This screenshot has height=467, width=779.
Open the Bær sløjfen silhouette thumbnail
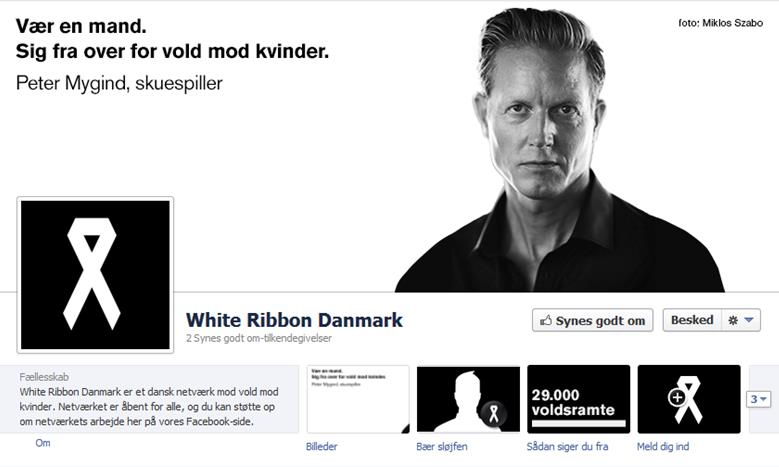tap(468, 399)
